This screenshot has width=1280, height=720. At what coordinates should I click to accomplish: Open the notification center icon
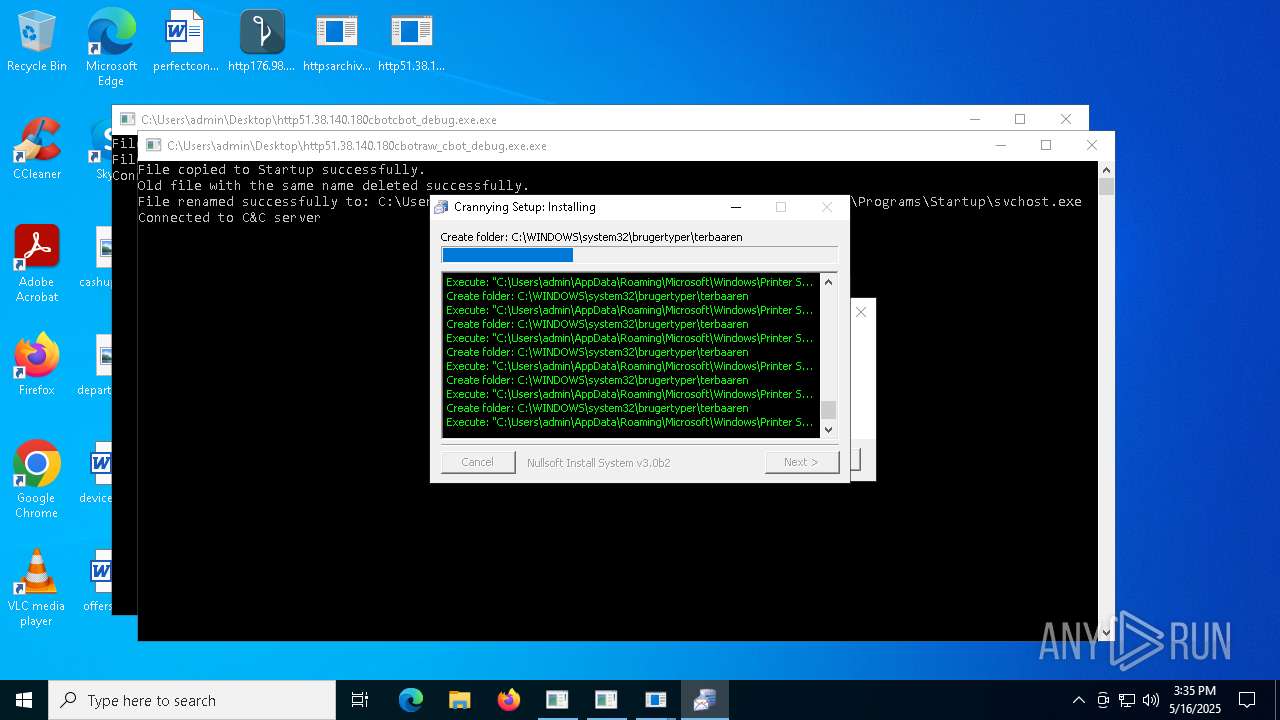click(x=1247, y=700)
